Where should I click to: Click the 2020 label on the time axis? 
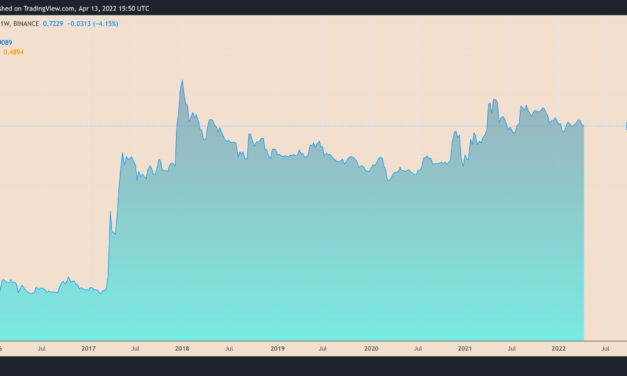tap(371, 348)
